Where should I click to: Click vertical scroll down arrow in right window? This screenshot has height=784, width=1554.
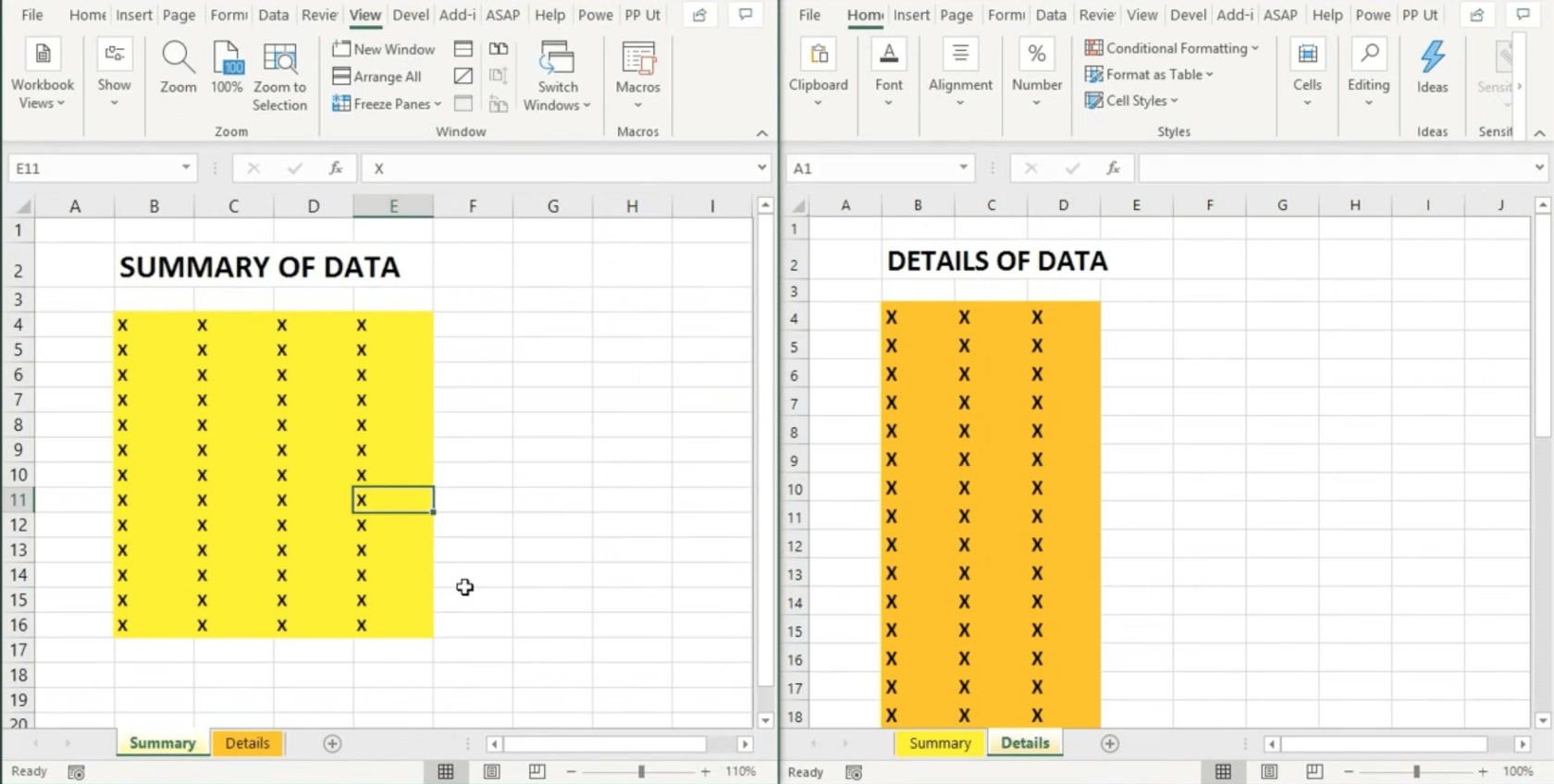click(x=1542, y=720)
